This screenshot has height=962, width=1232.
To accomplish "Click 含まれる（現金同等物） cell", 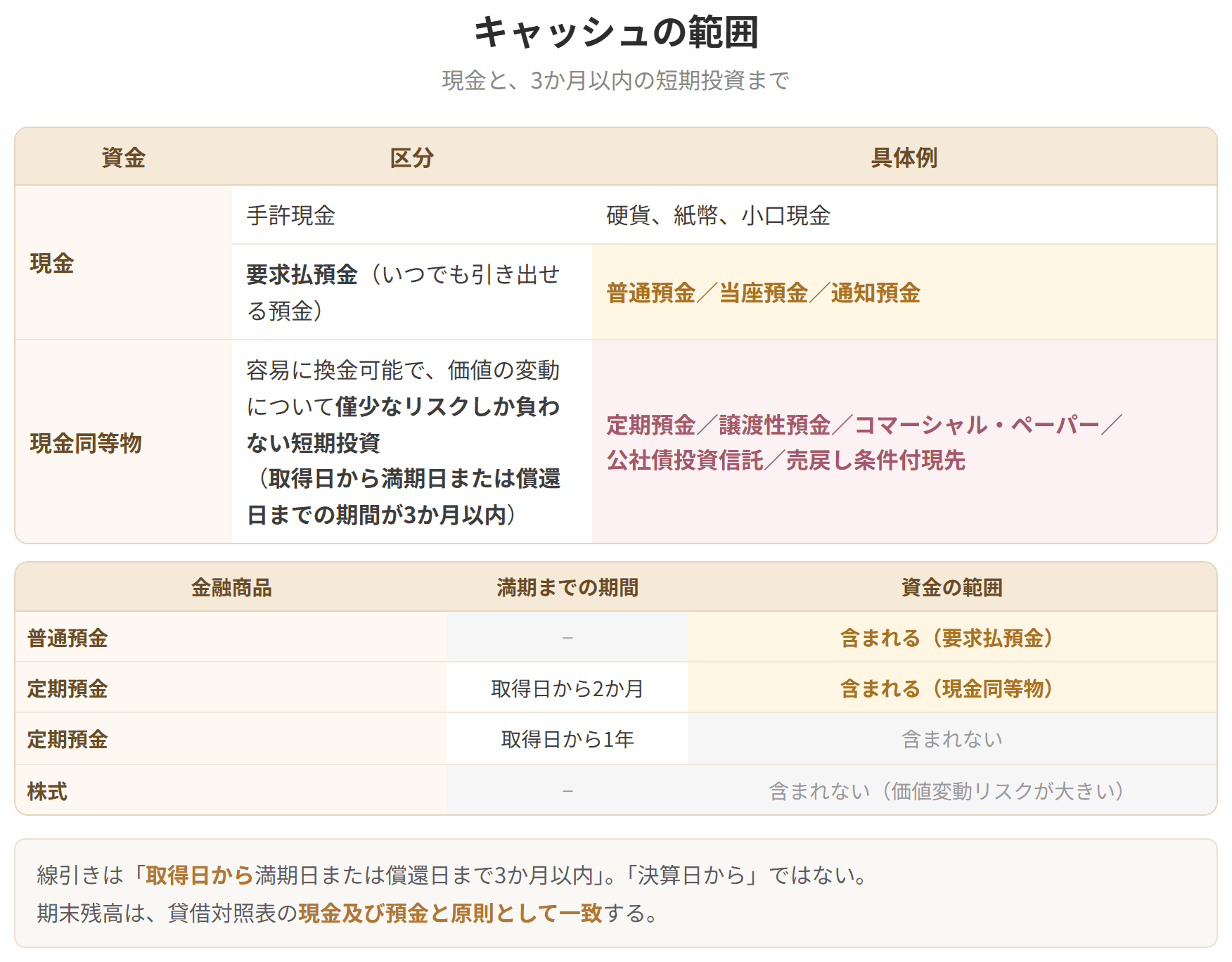I will point(952,688).
